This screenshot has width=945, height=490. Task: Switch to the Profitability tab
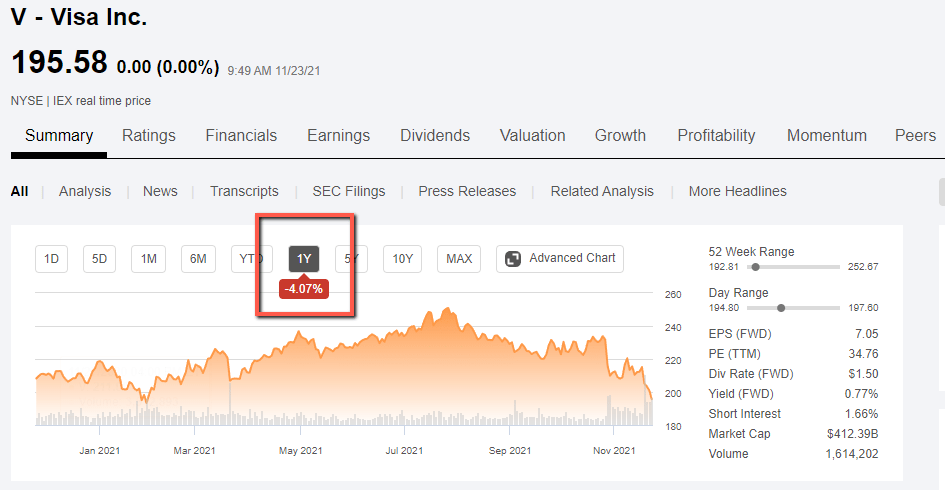coord(716,136)
